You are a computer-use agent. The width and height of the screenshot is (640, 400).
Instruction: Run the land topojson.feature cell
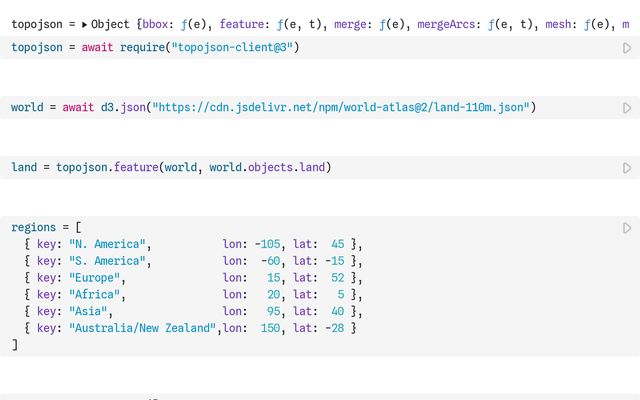point(627,168)
